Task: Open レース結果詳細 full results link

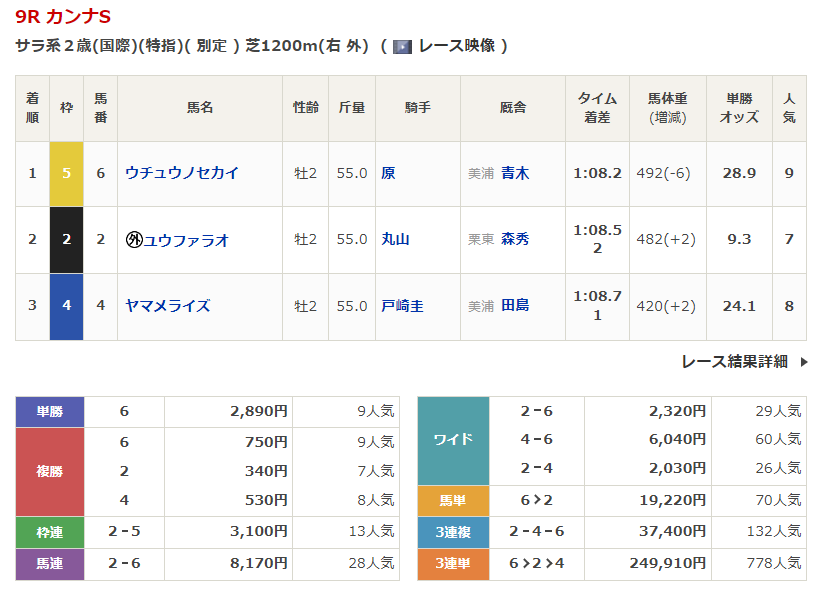Action: (734, 362)
